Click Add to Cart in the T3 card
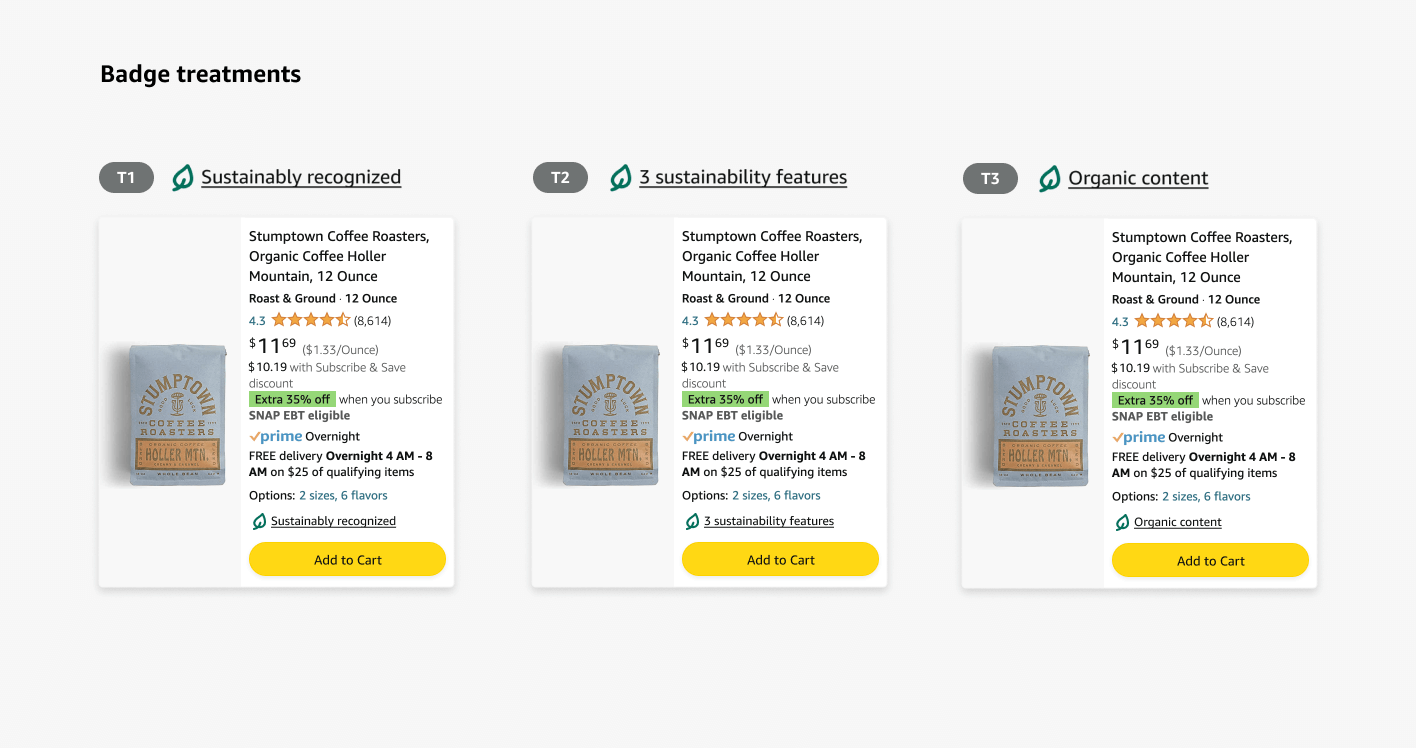The width and height of the screenshot is (1416, 748). 1210,561
